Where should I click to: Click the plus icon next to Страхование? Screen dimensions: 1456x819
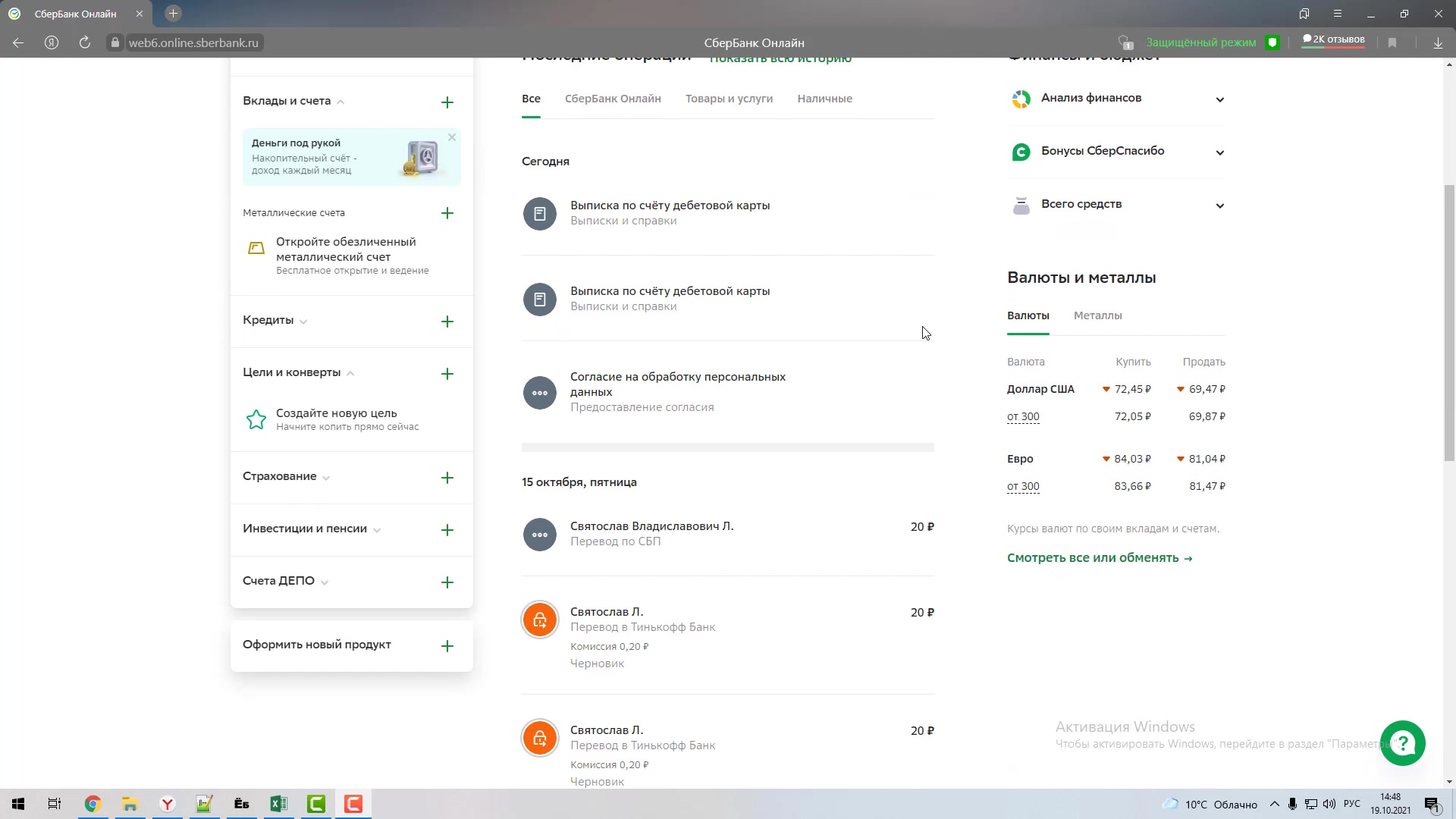pyautogui.click(x=447, y=478)
